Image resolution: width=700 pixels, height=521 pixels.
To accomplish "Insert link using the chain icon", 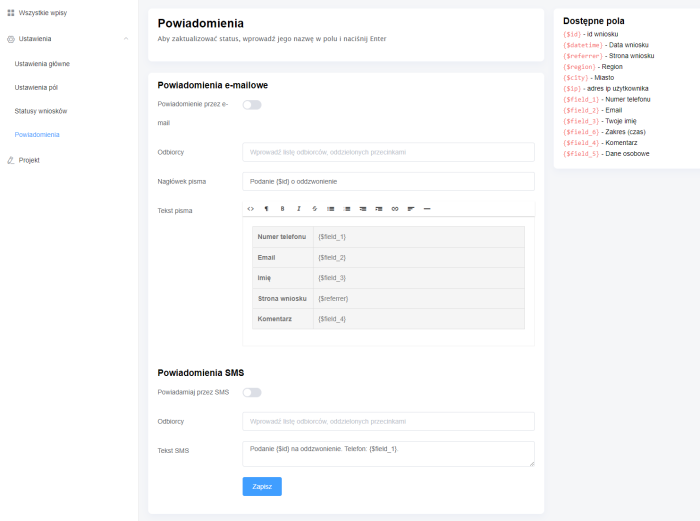I will (395, 209).
